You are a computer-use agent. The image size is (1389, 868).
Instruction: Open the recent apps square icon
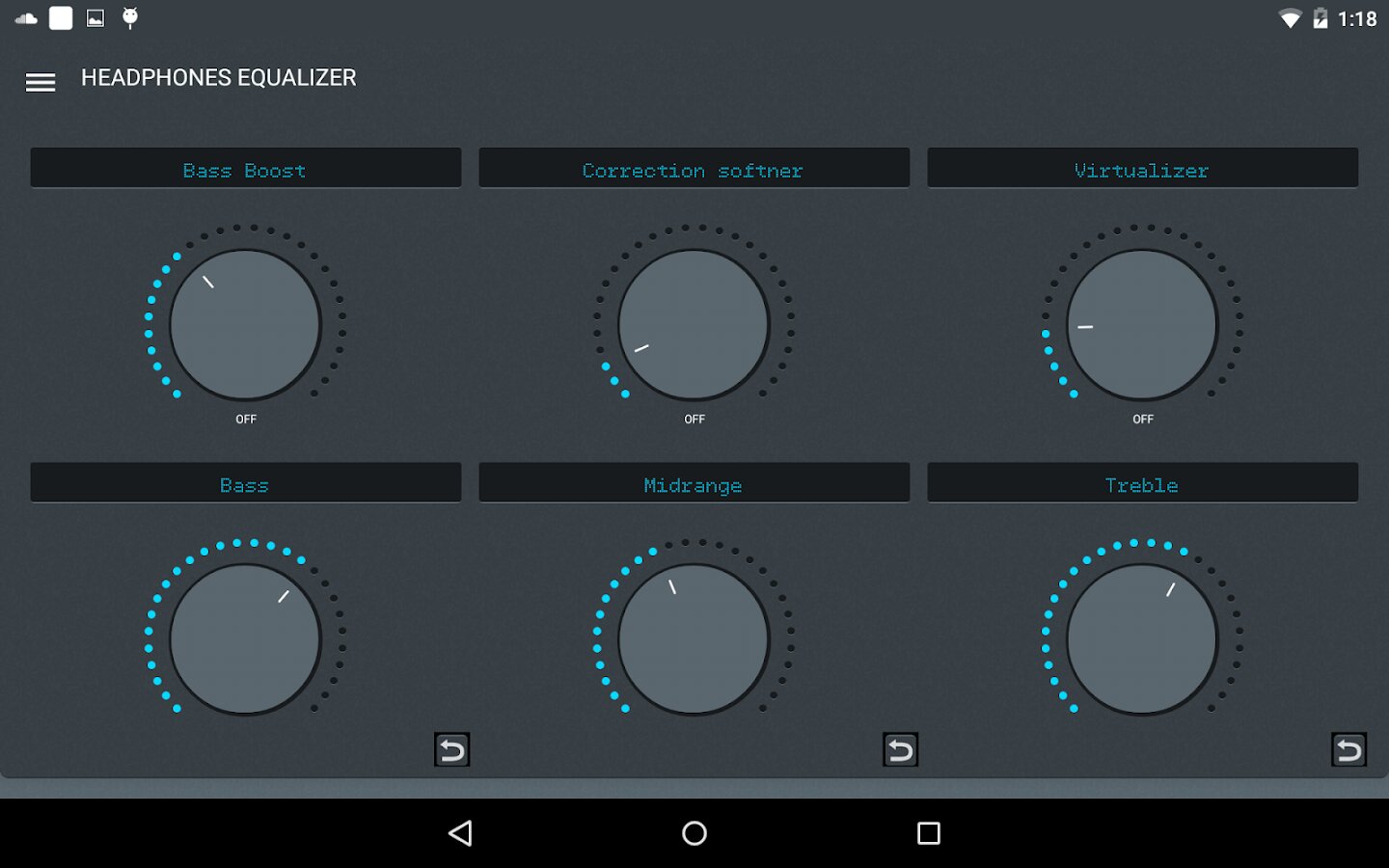(x=929, y=833)
